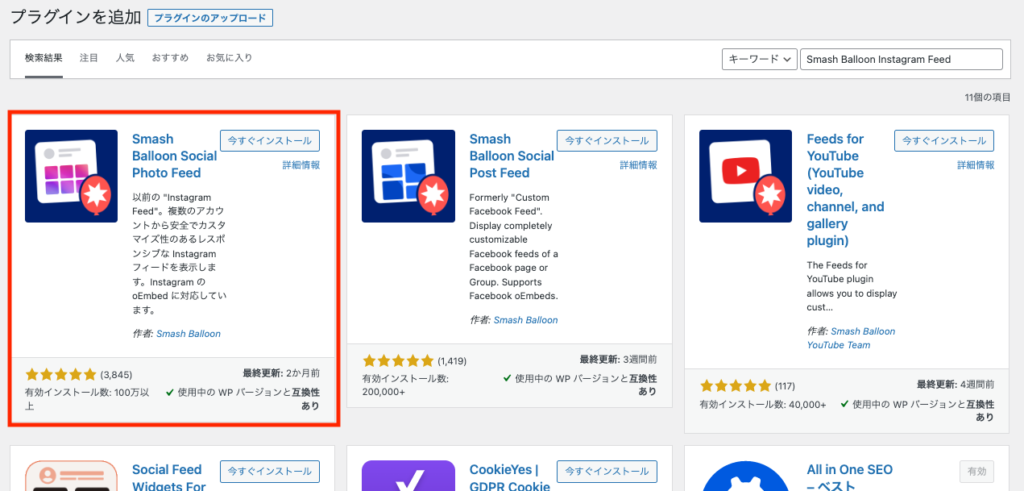The height and width of the screenshot is (491, 1024).
Task: Click the plugin search input field
Action: tap(901, 59)
